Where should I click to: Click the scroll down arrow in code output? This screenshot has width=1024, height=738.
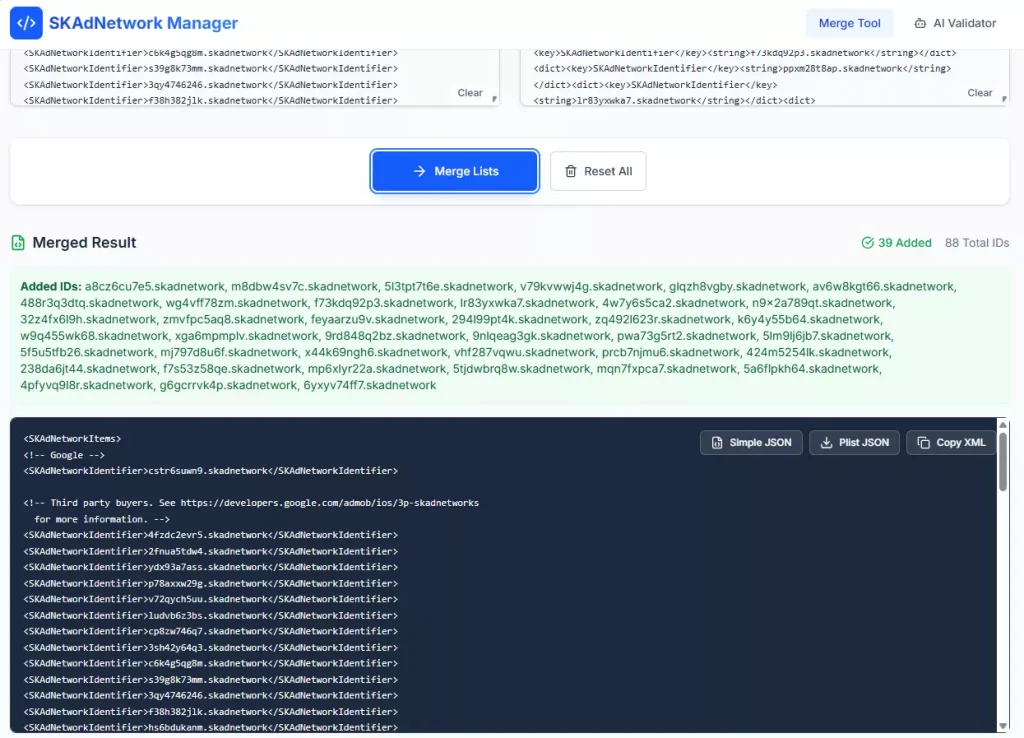1003,725
